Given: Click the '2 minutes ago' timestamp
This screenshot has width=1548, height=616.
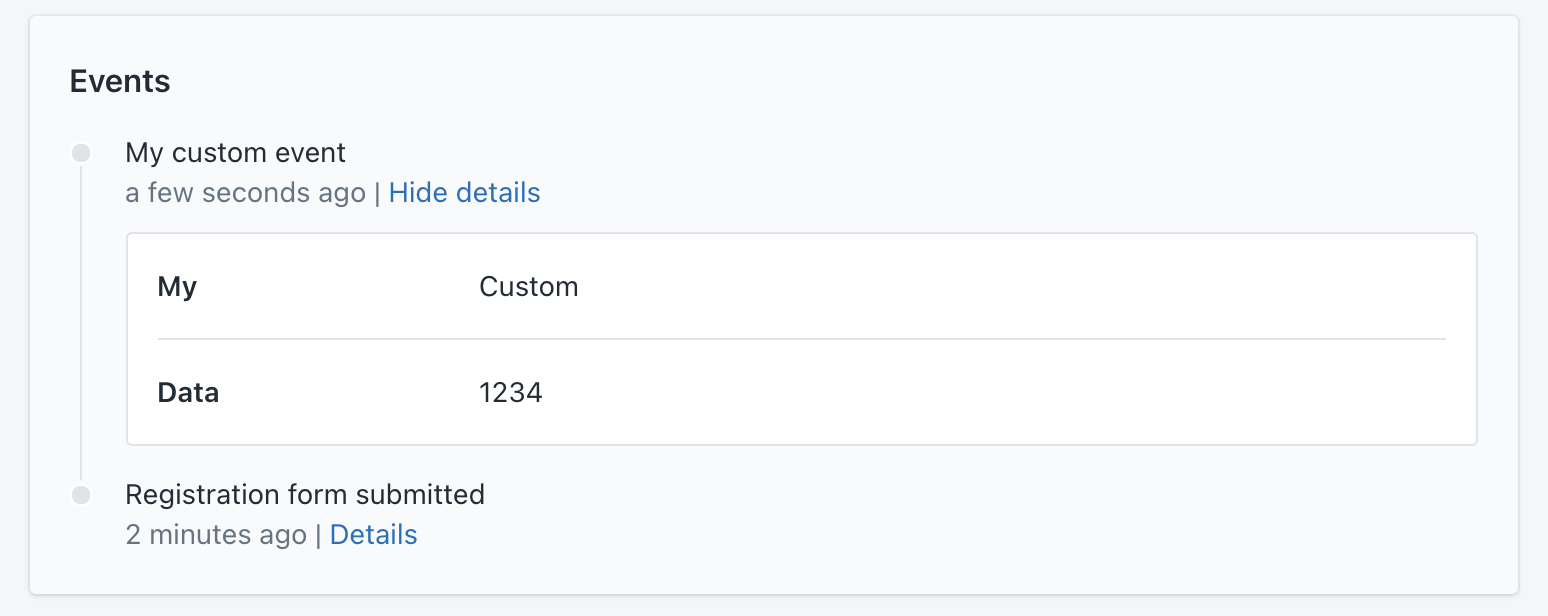Looking at the screenshot, I should coord(216,534).
